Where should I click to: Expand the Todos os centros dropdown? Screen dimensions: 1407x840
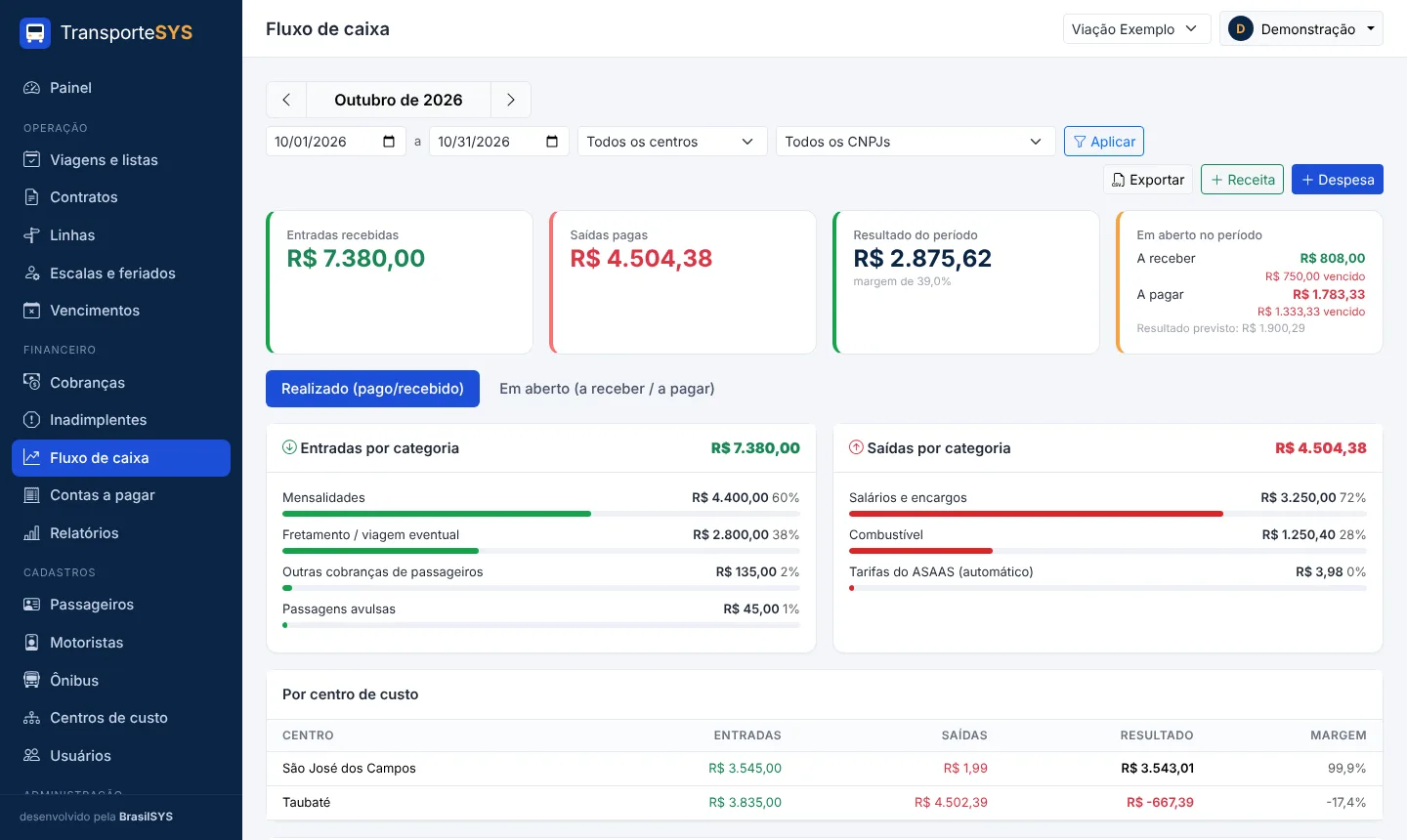coord(671,142)
